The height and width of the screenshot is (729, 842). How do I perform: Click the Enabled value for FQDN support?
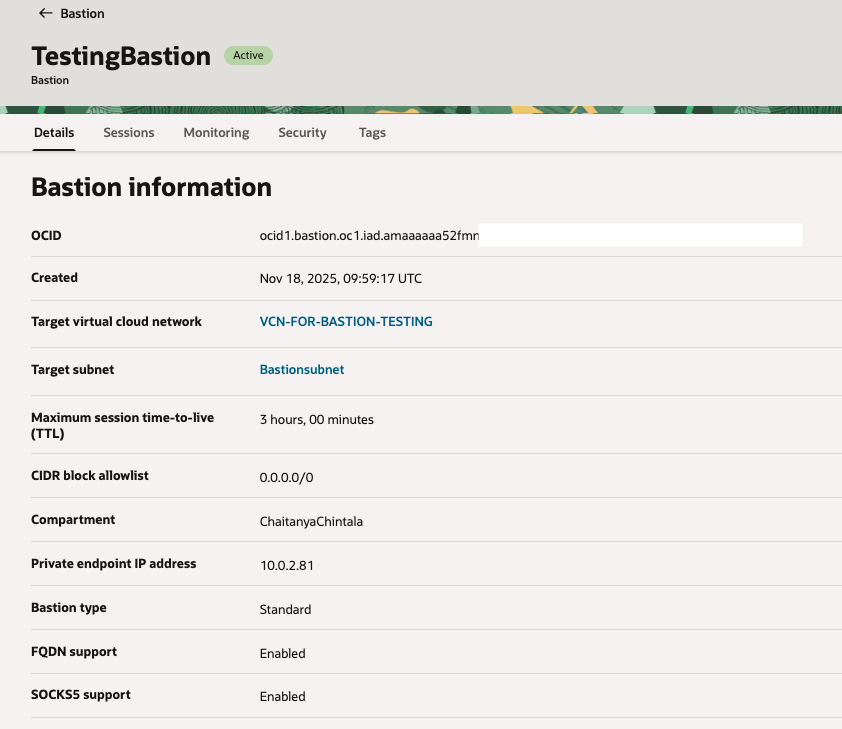(282, 654)
